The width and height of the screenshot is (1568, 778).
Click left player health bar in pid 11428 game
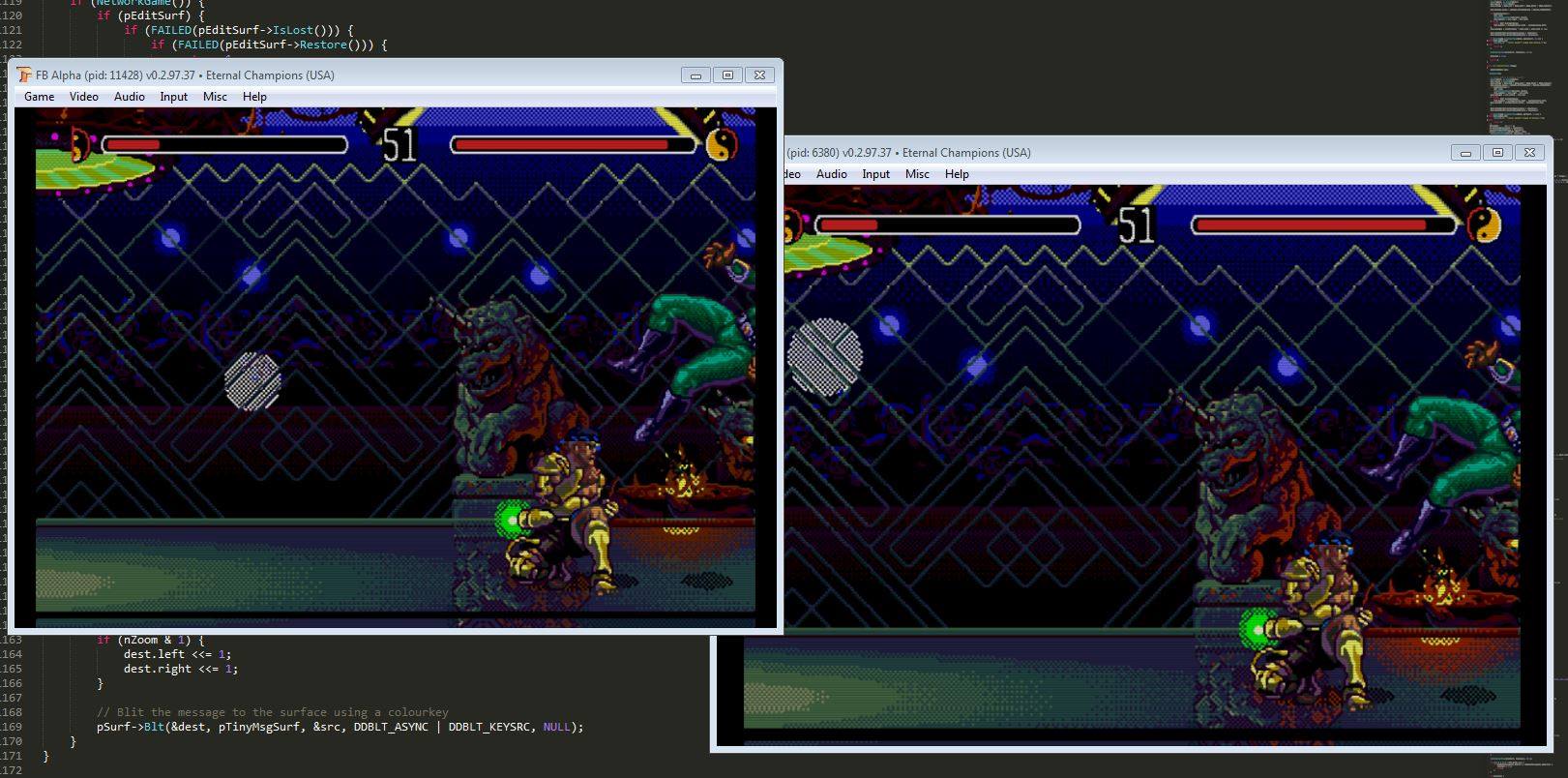[x=224, y=145]
